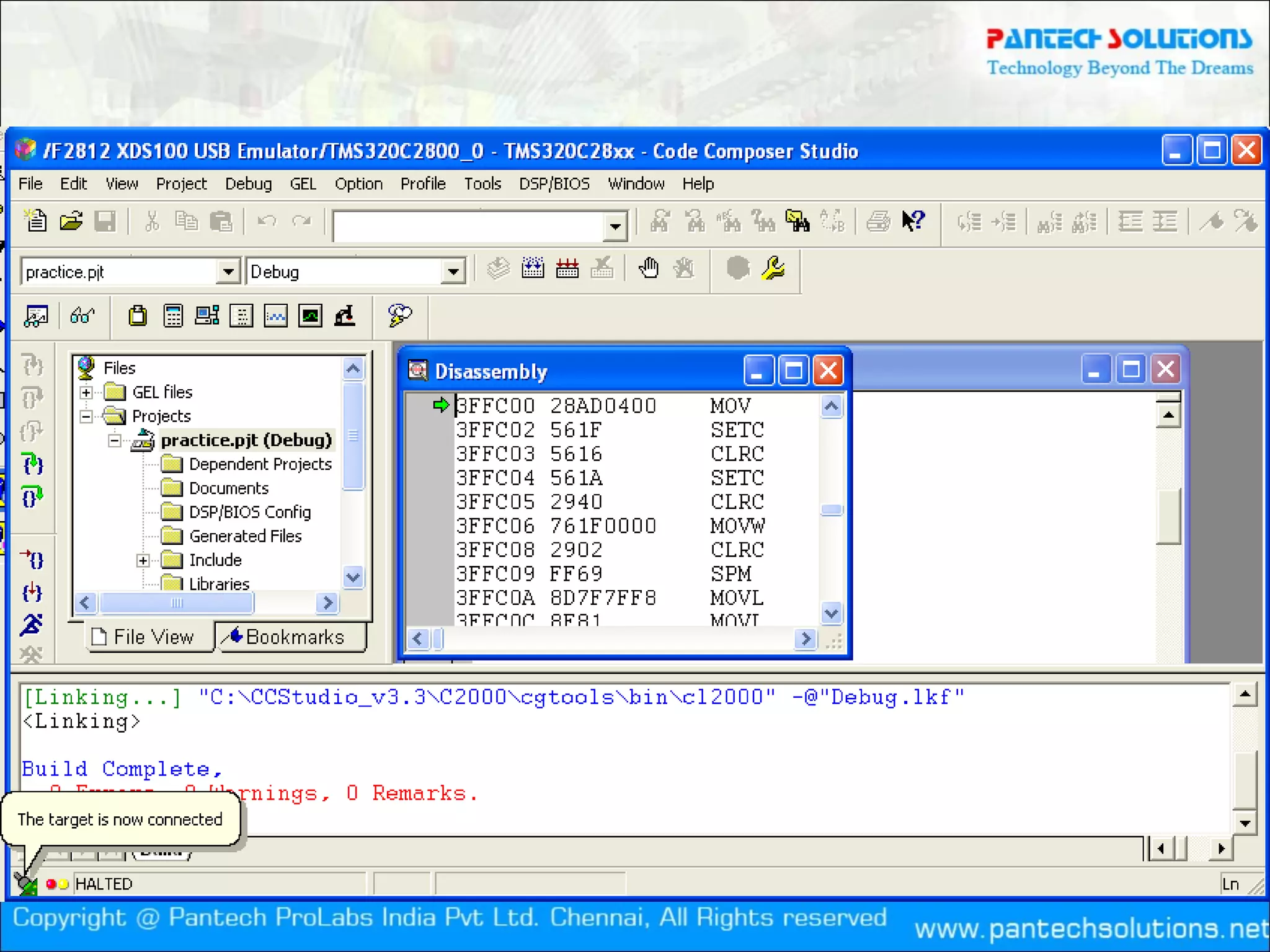This screenshot has height=952, width=1270.
Task: Click Disassembly vertical scrollbar thumb
Action: pos(831,509)
